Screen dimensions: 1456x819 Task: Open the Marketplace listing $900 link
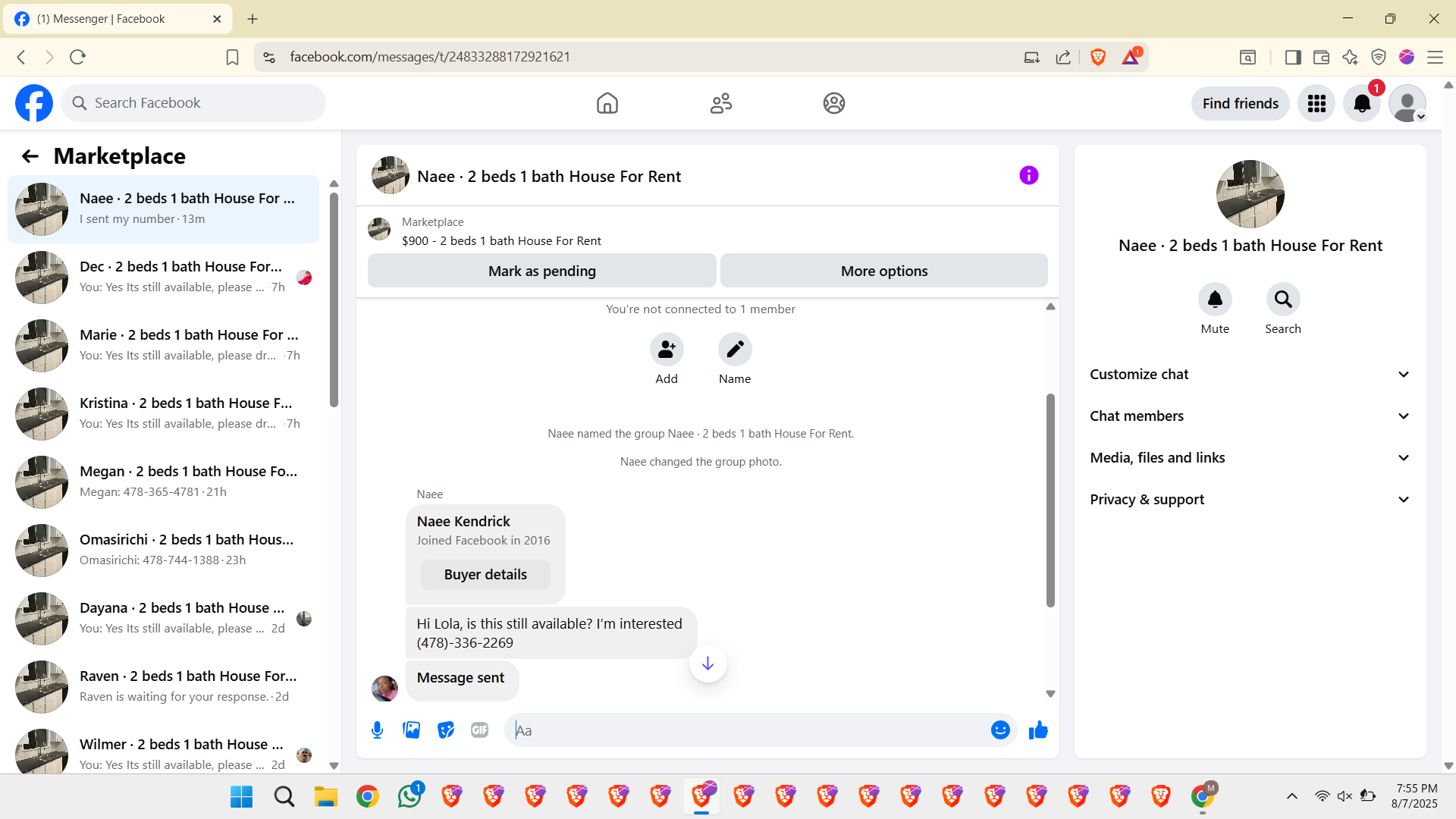point(501,241)
